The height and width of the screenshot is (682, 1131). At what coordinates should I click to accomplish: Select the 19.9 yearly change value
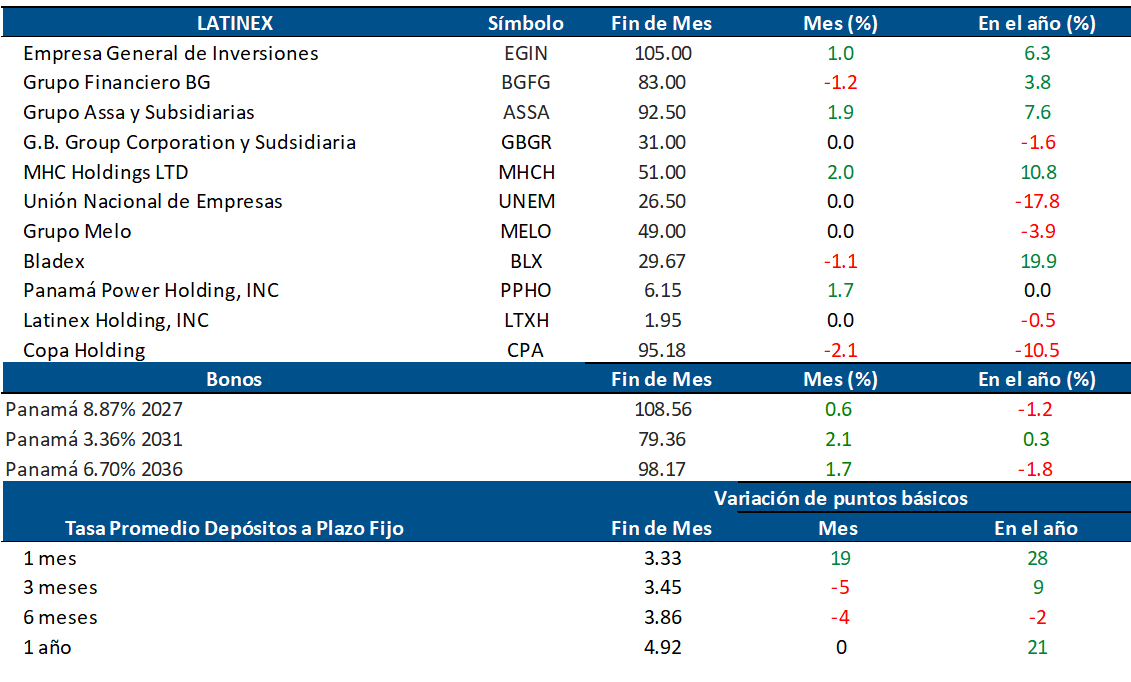tap(1038, 261)
